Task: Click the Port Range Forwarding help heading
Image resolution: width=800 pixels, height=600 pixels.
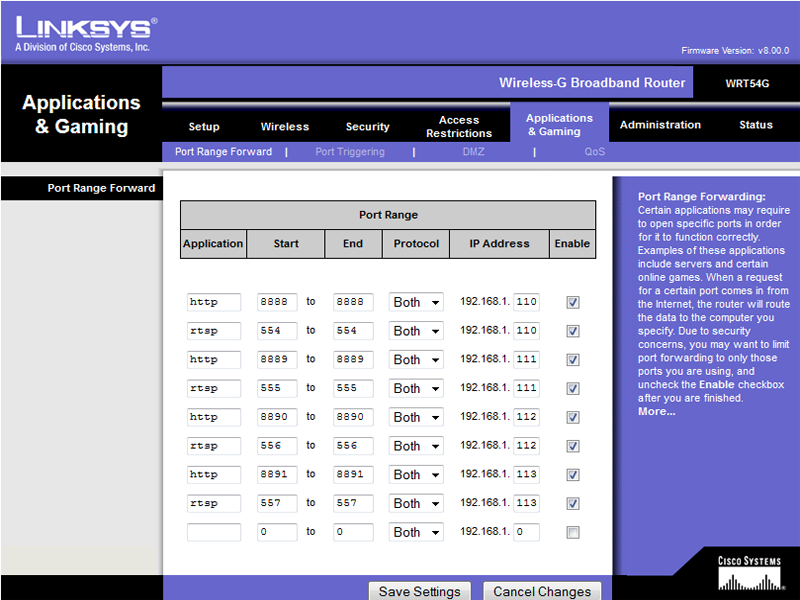Action: click(702, 197)
